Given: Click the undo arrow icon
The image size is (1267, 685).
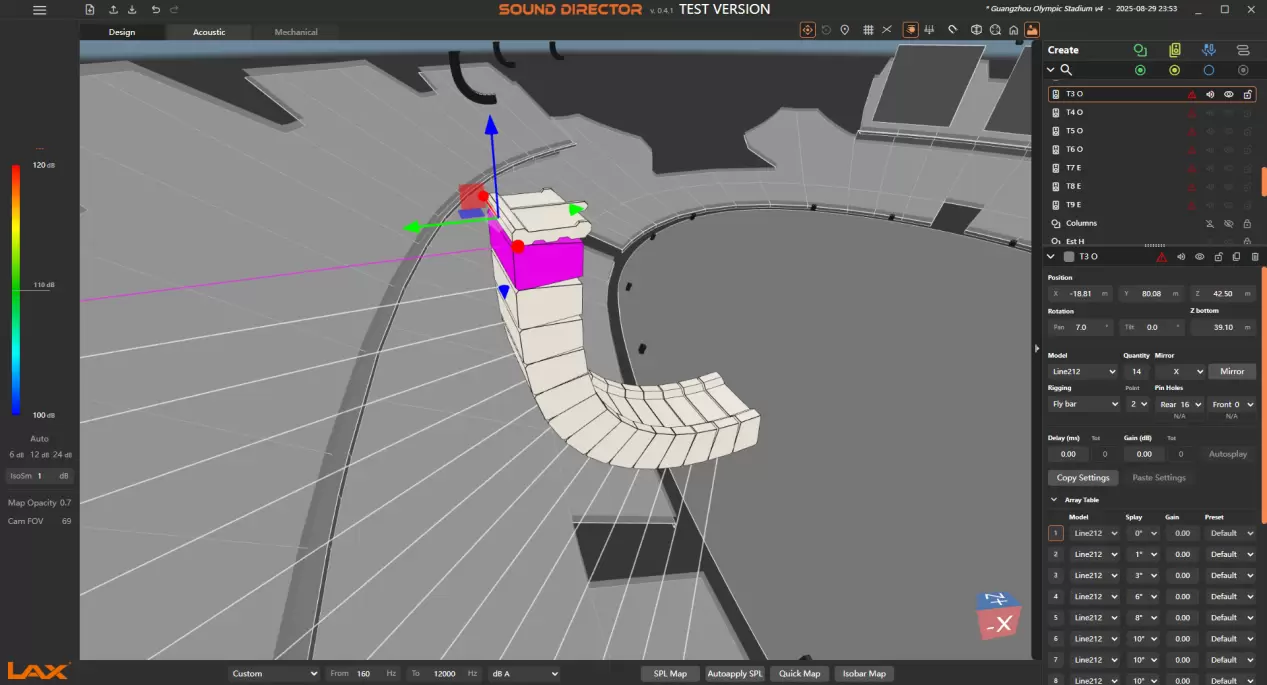Looking at the screenshot, I should click(x=155, y=10).
